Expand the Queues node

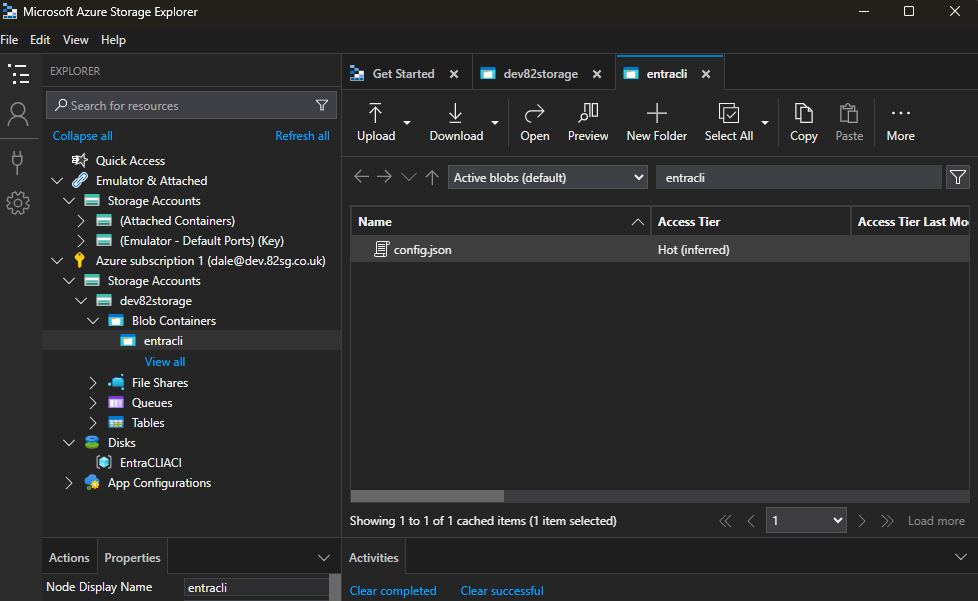tap(92, 403)
